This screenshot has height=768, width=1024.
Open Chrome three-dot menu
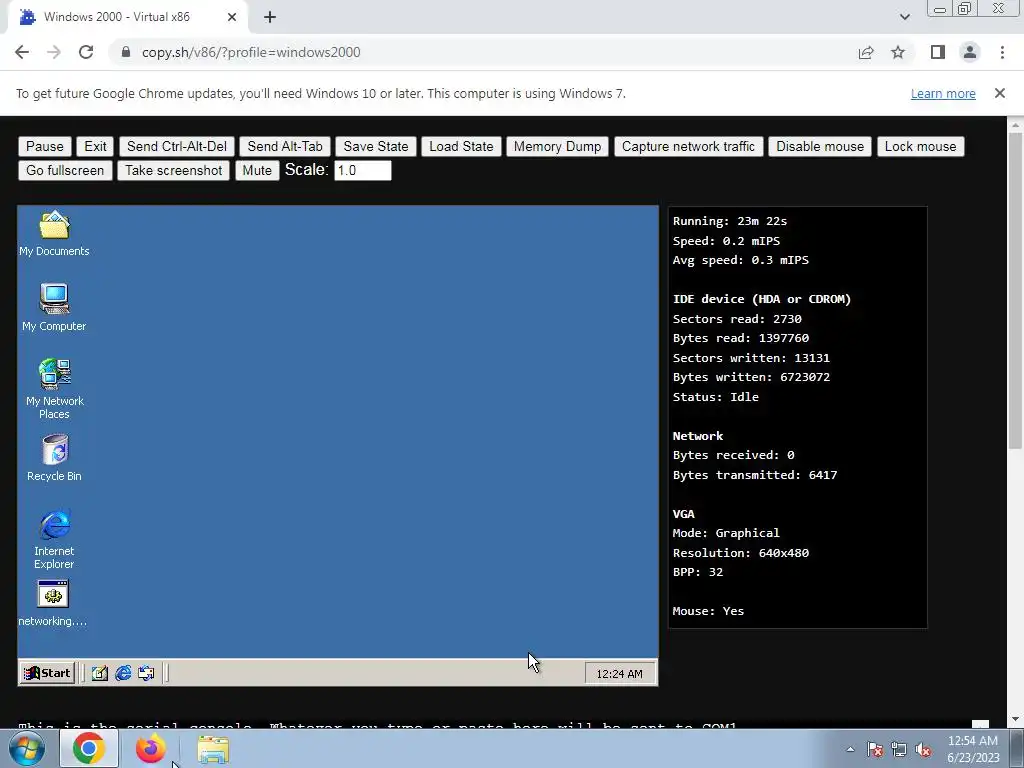(1002, 52)
